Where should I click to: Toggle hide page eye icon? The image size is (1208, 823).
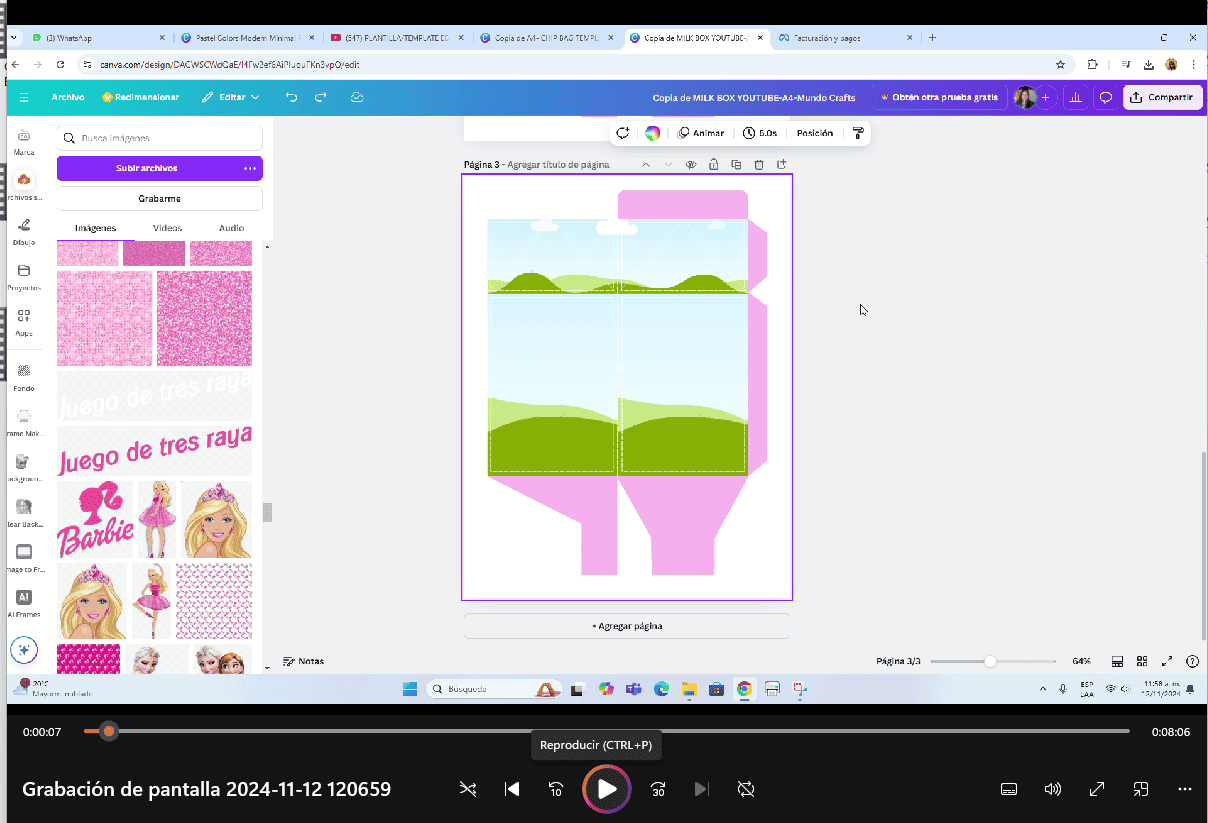pyautogui.click(x=690, y=164)
